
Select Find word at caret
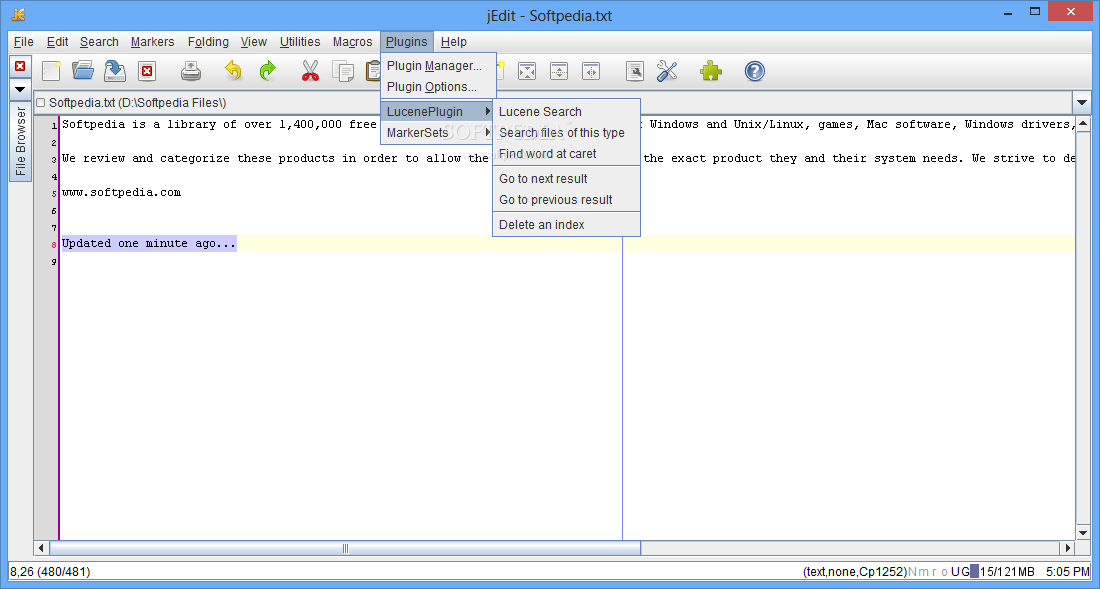tap(566, 154)
